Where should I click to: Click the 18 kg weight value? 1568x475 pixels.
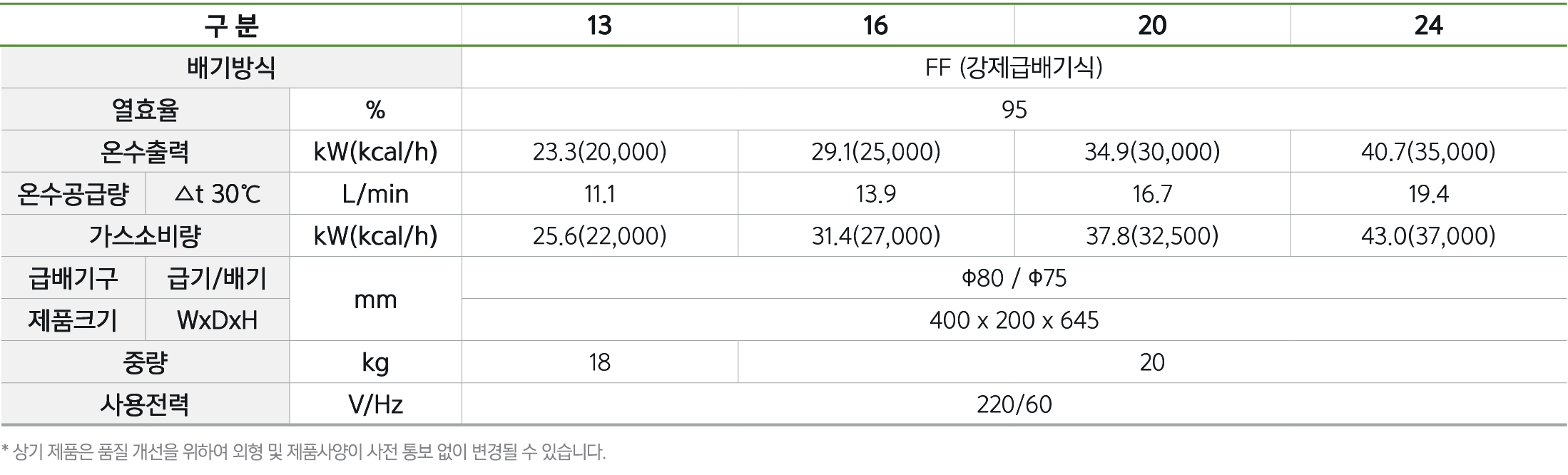(x=599, y=362)
